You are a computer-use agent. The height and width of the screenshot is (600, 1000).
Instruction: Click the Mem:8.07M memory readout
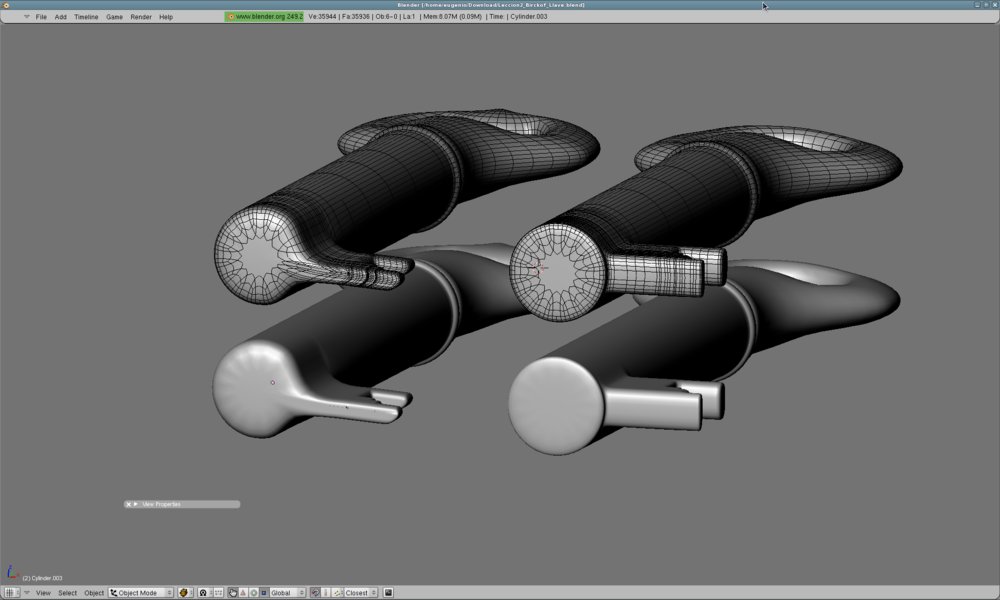452,17
